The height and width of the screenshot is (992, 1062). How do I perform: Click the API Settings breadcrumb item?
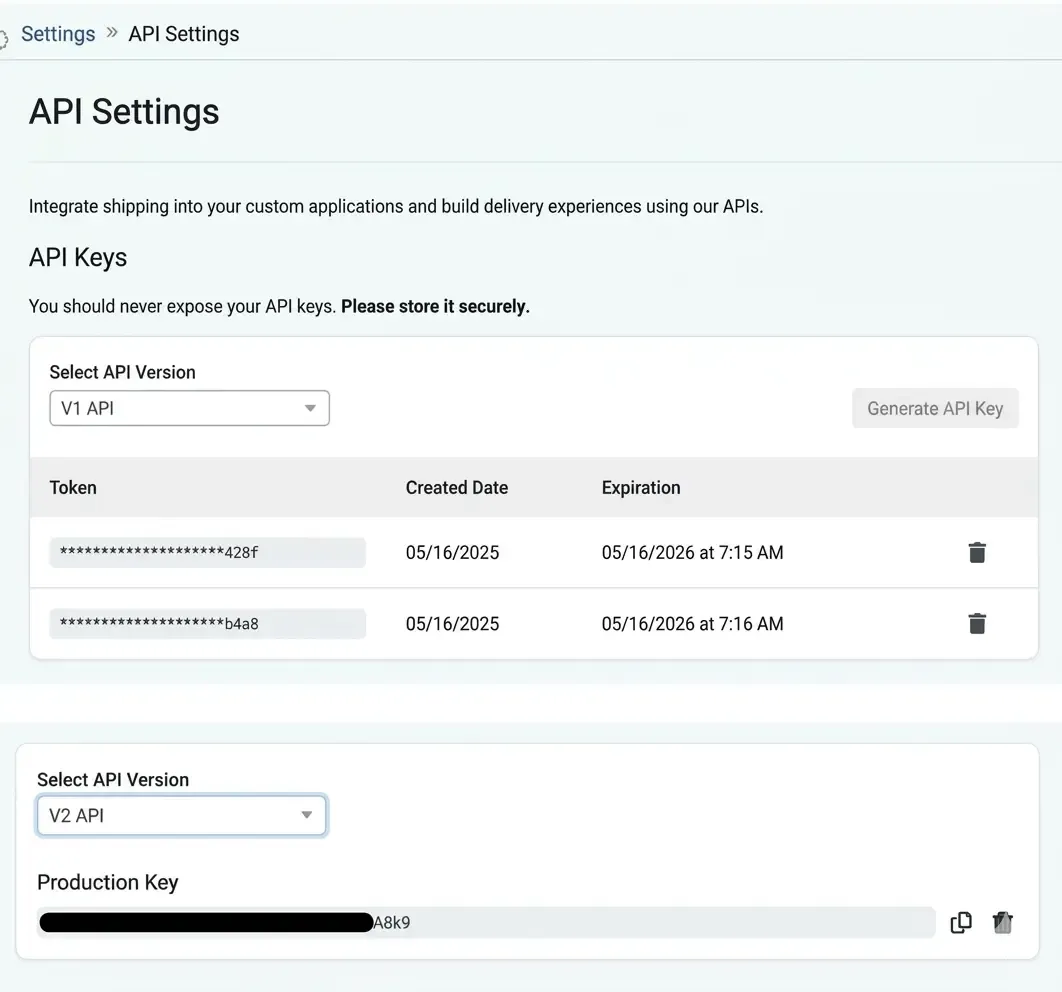tap(184, 34)
